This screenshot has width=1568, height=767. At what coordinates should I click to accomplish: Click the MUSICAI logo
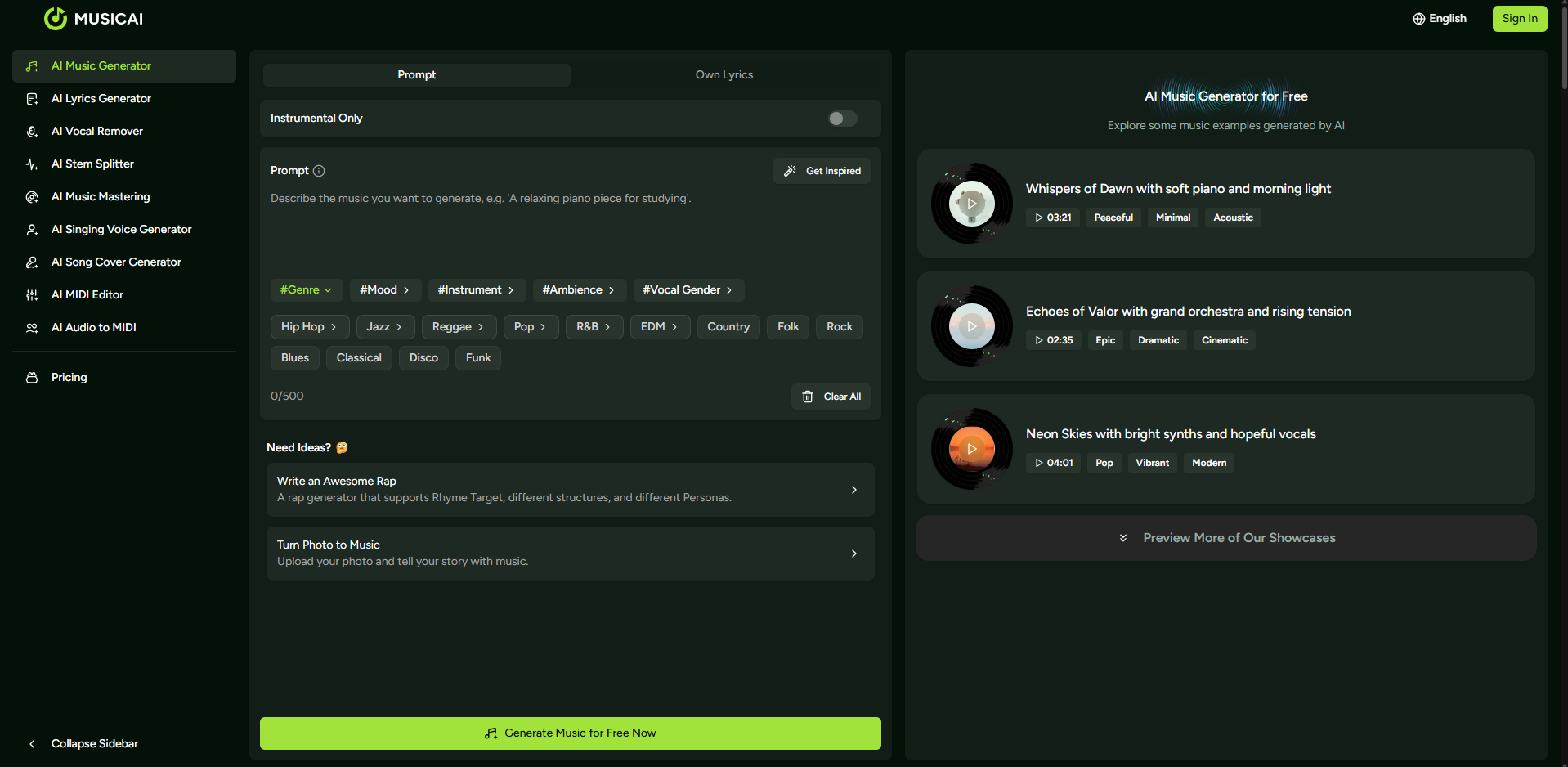(x=93, y=18)
